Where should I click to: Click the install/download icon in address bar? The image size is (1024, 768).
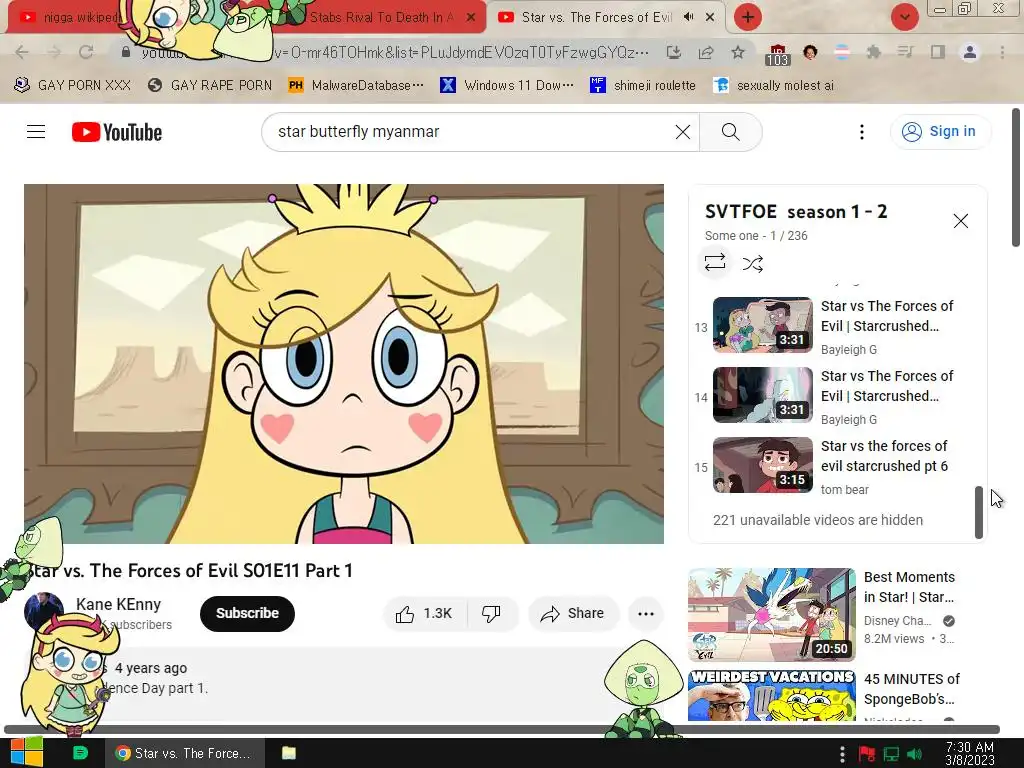point(674,52)
